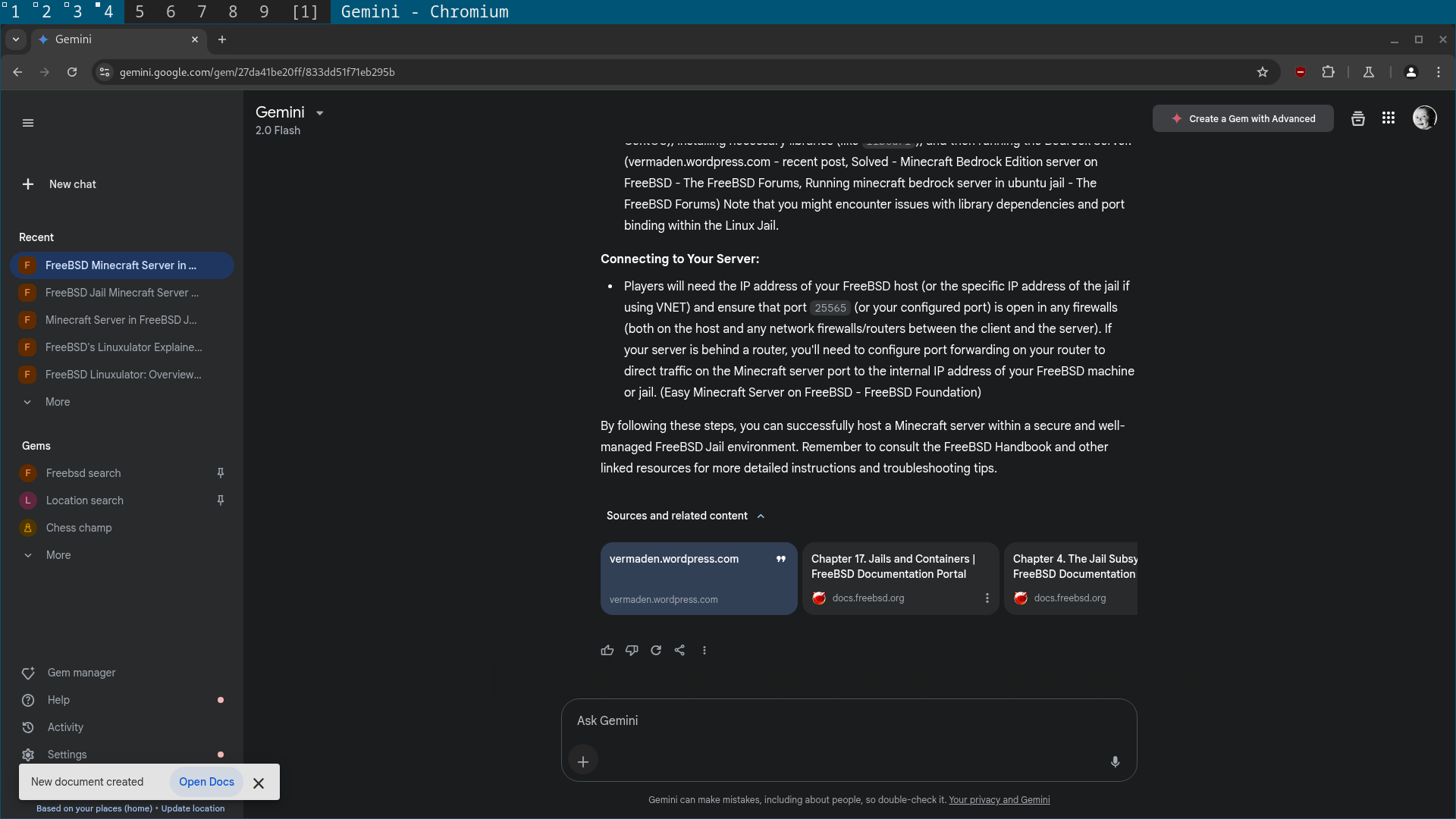Collapse sidebar with hamburger menu icon
1456x819 pixels.
(28, 123)
